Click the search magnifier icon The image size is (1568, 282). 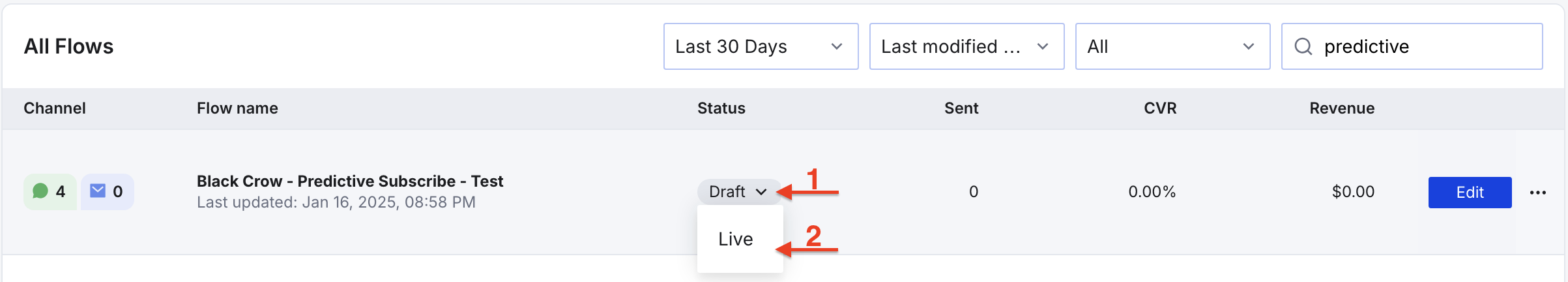point(1303,46)
